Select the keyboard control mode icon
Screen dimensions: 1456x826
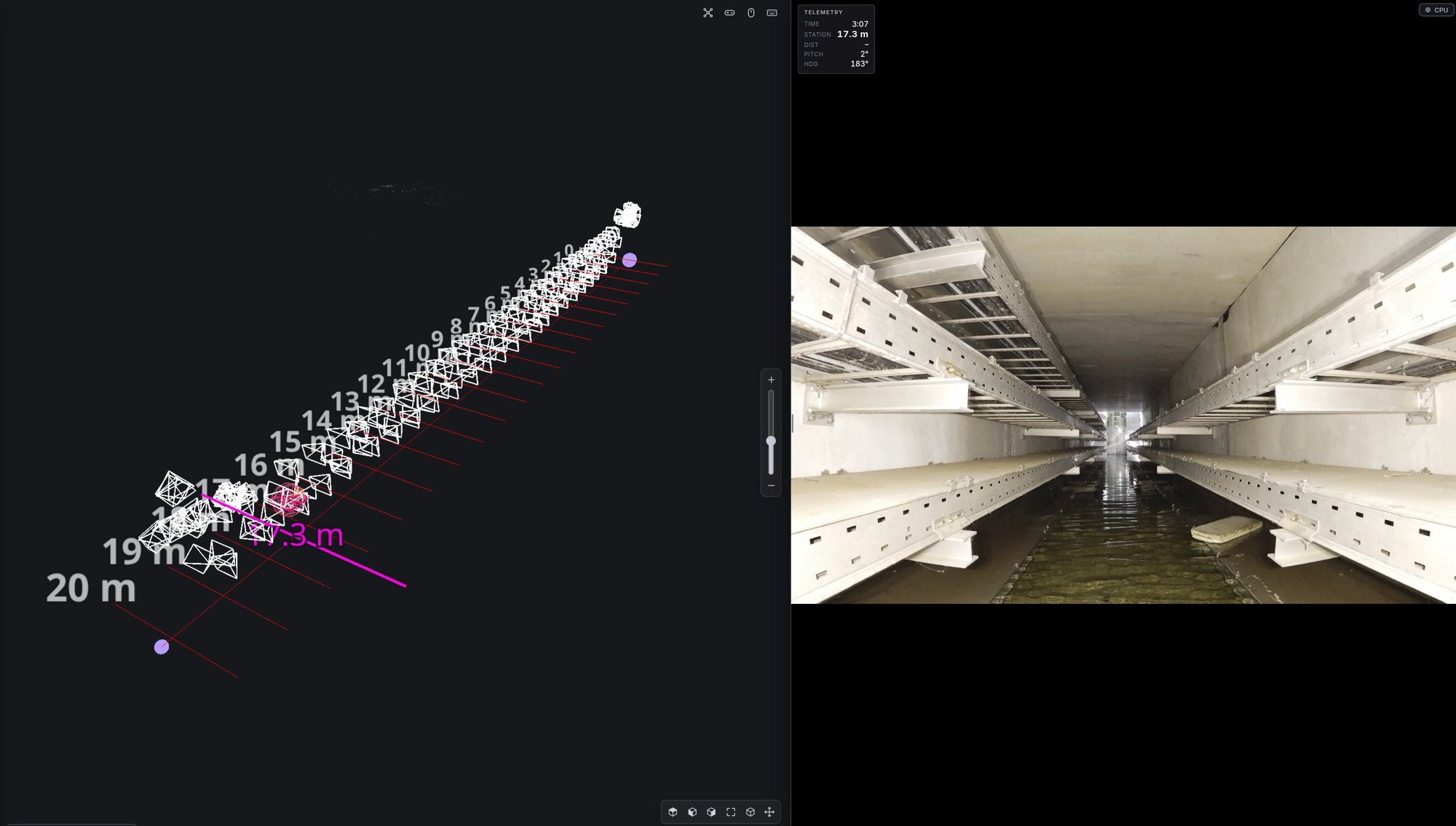(x=772, y=12)
